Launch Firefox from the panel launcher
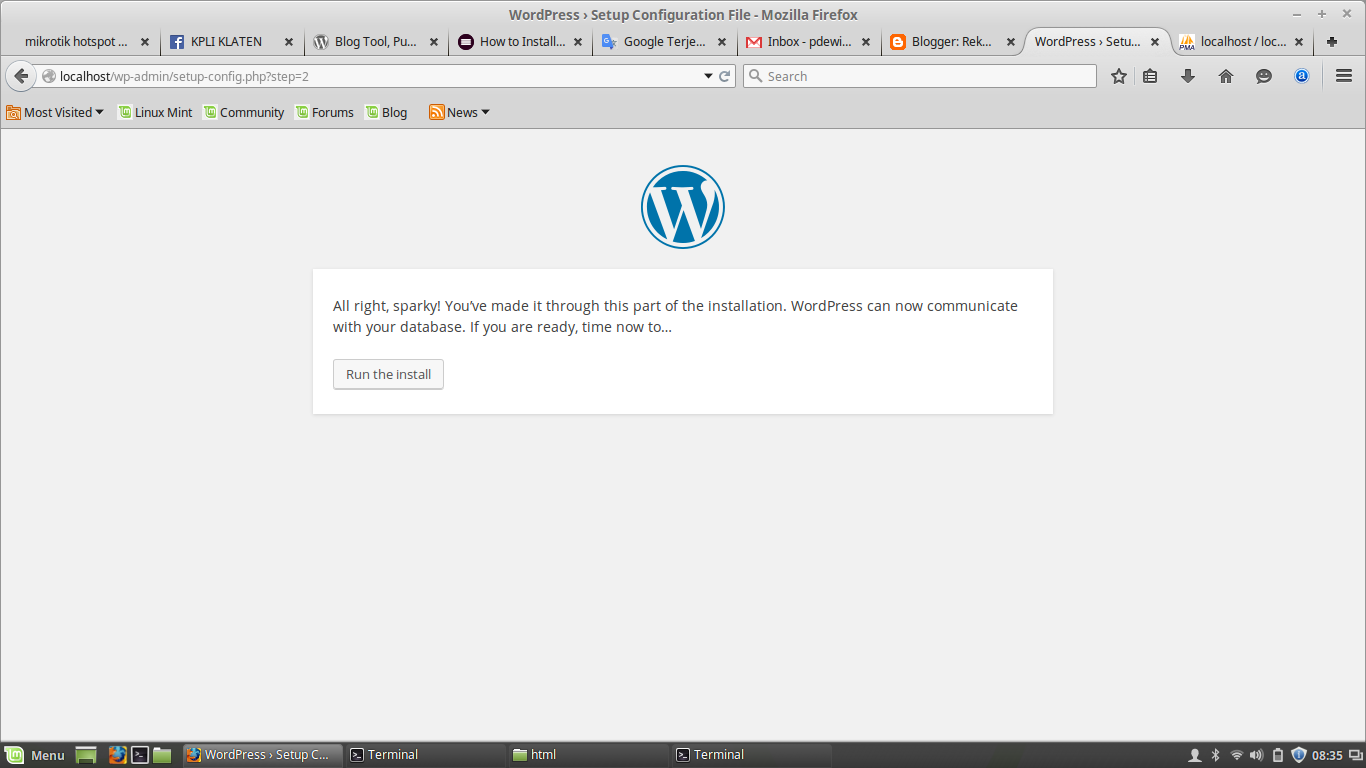Viewport: 1366px width, 768px height. (x=118, y=755)
